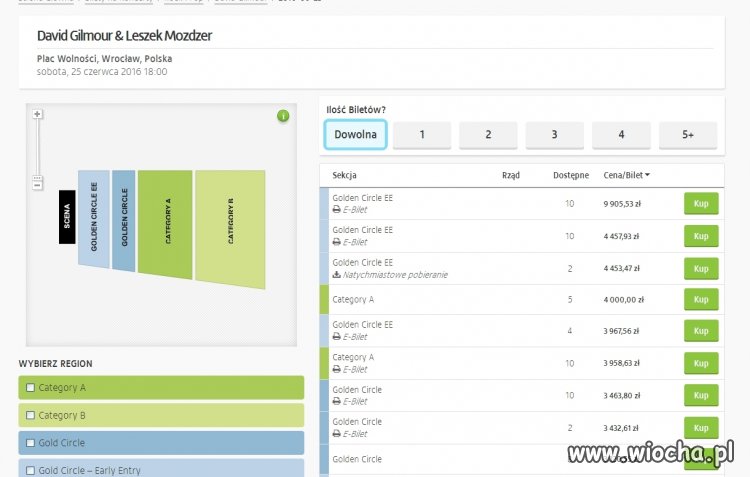Viewport: 750px width, 477px height.
Task: Select 4 tickets quantity
Action: coord(621,135)
